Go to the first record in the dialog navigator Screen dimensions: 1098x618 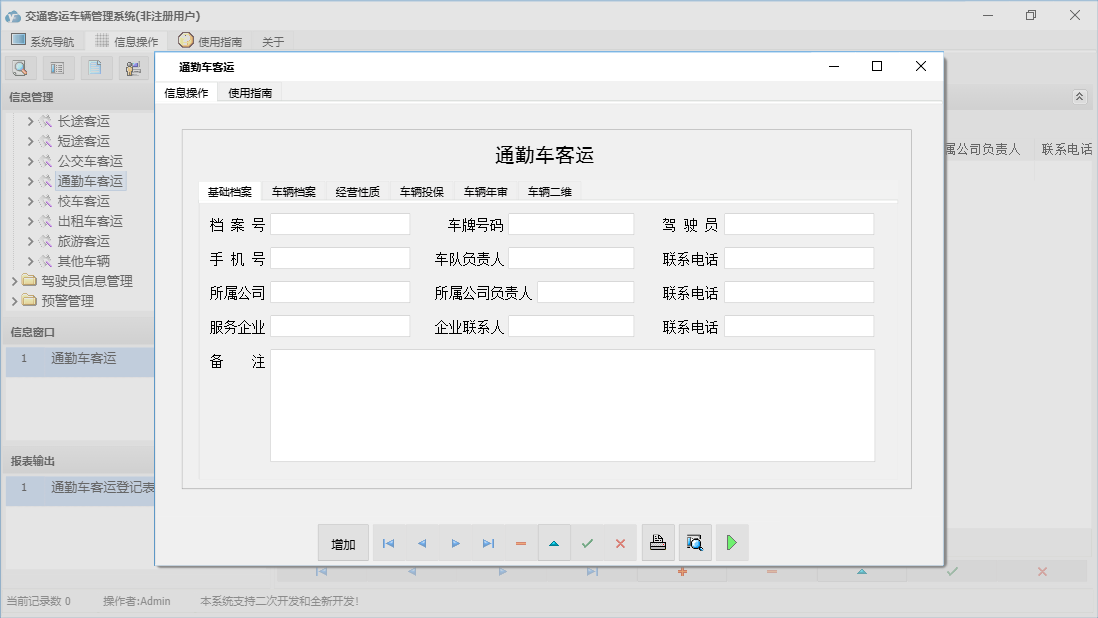click(x=388, y=543)
